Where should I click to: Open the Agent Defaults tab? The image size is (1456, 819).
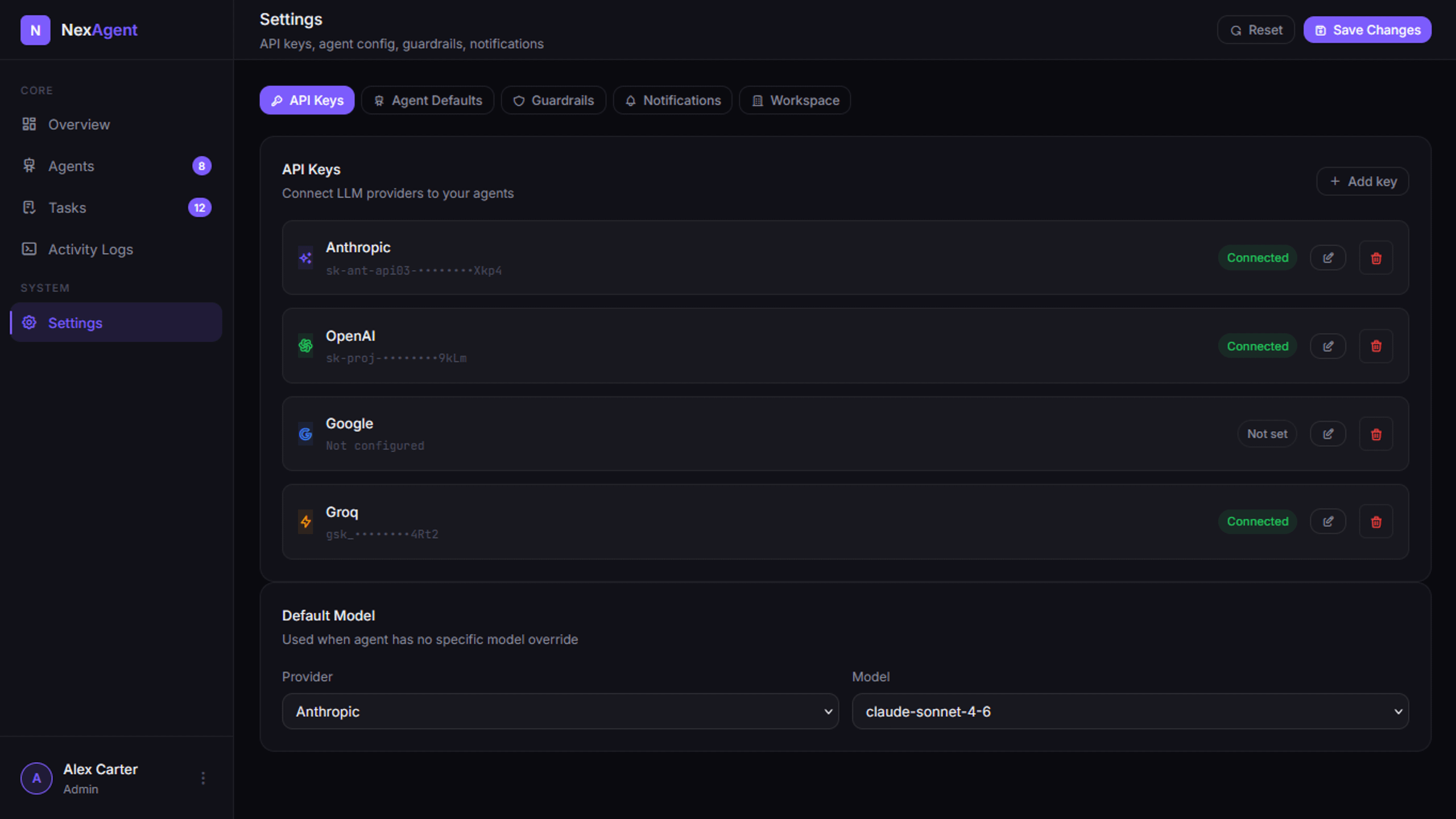tap(428, 100)
